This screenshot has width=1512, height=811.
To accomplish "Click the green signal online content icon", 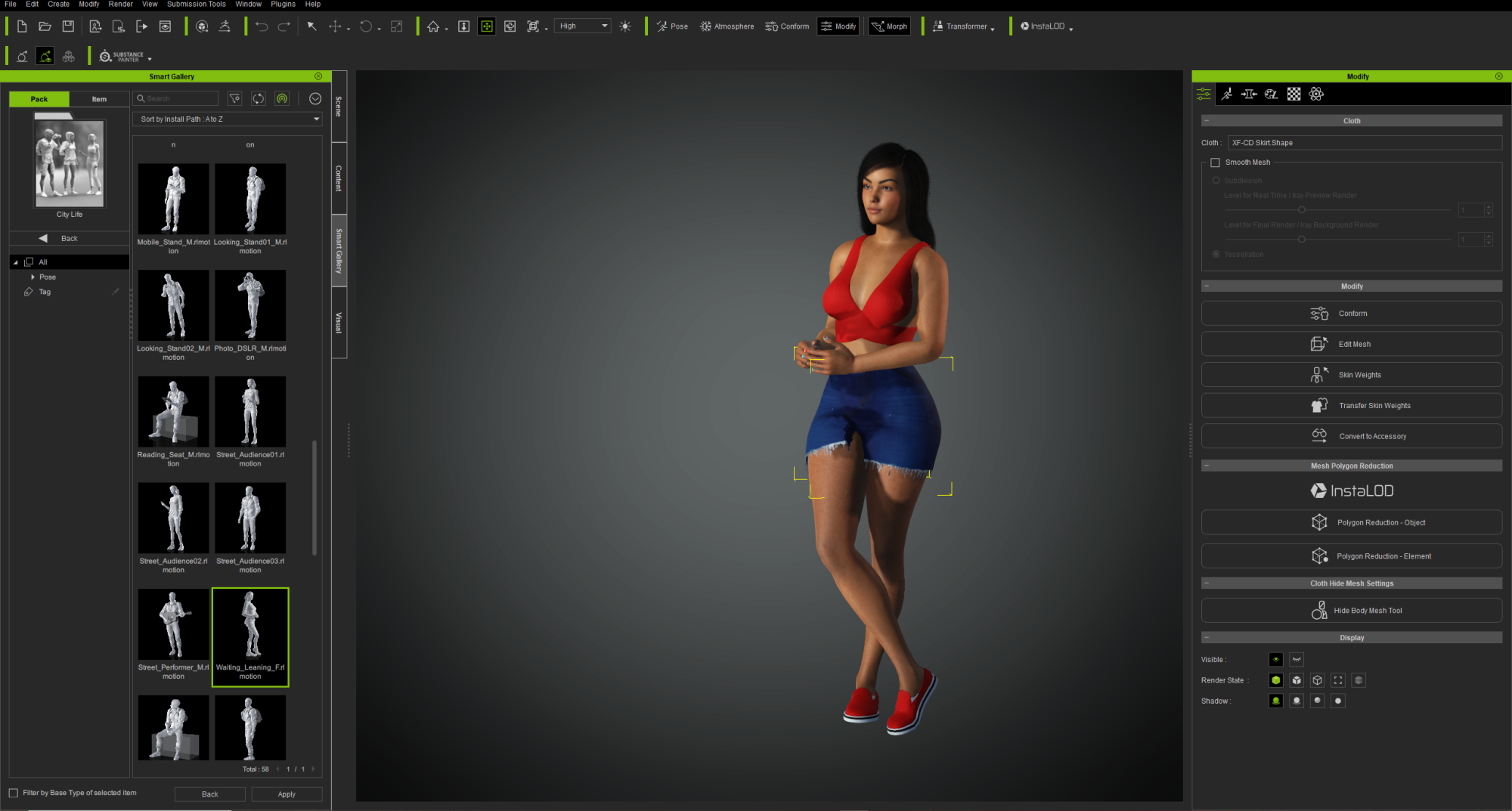I will click(x=282, y=99).
